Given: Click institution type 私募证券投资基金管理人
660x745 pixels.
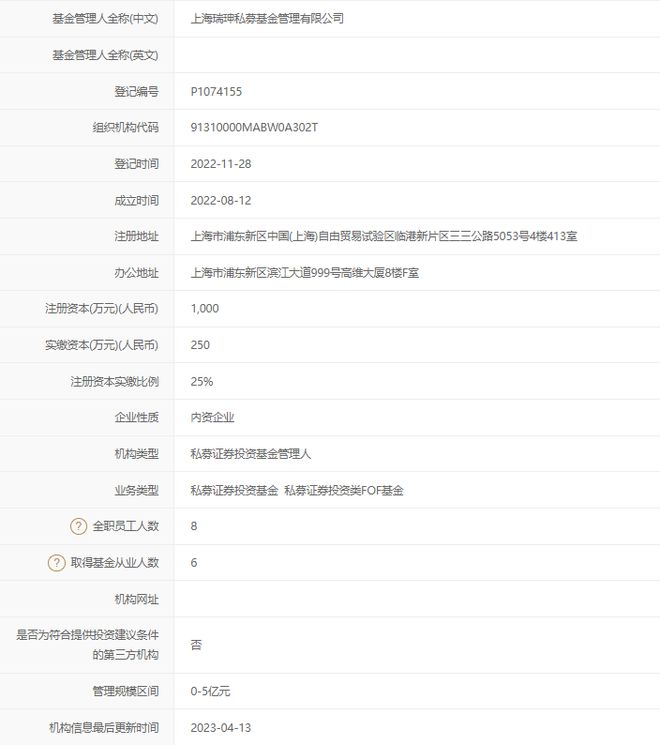Looking at the screenshot, I should [x=251, y=454].
